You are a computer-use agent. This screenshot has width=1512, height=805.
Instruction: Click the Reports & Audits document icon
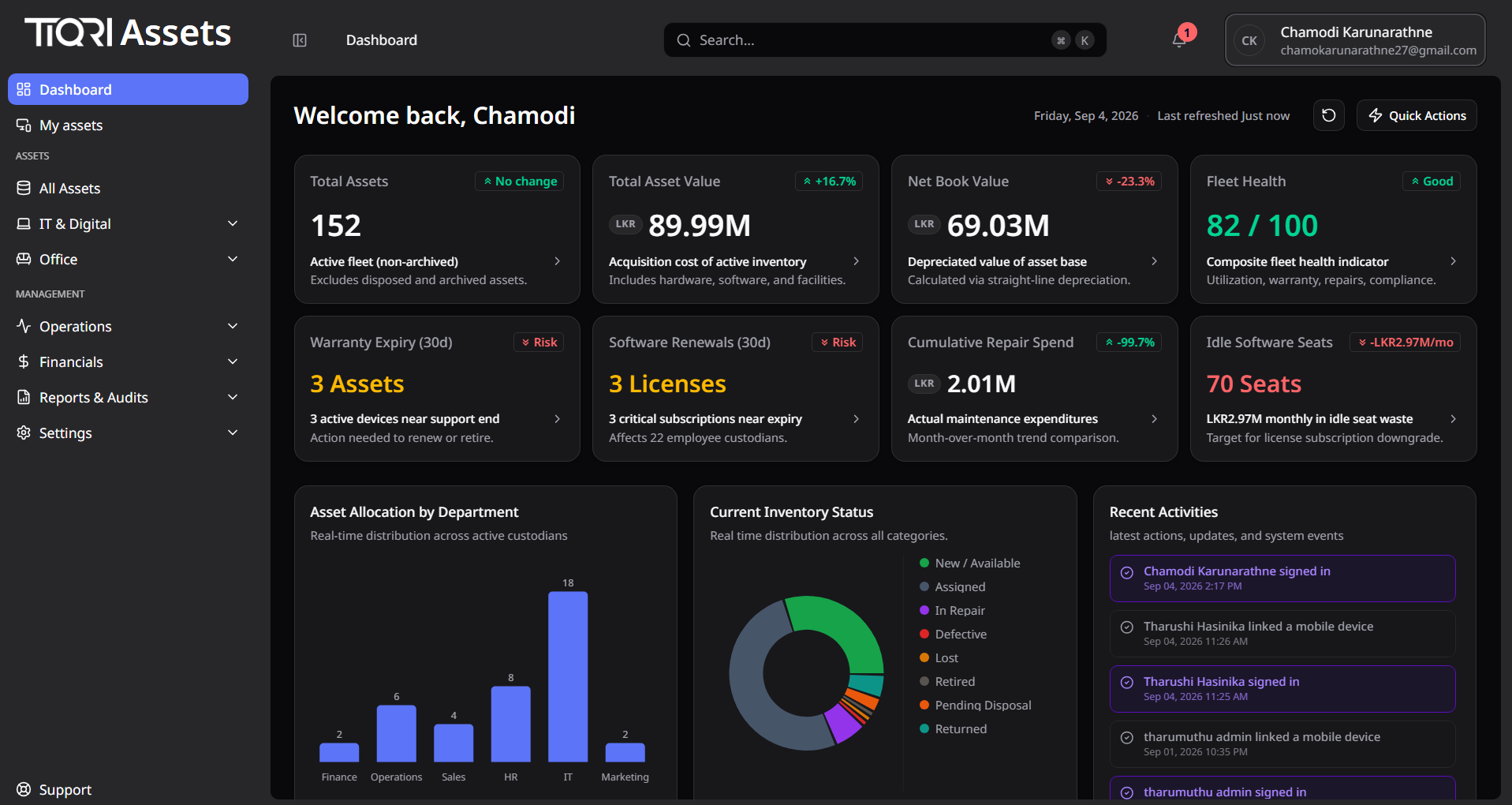(24, 397)
